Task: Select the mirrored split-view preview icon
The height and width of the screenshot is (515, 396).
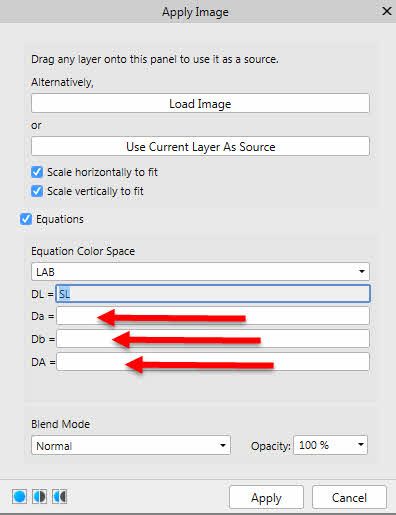Action: (x=60, y=497)
